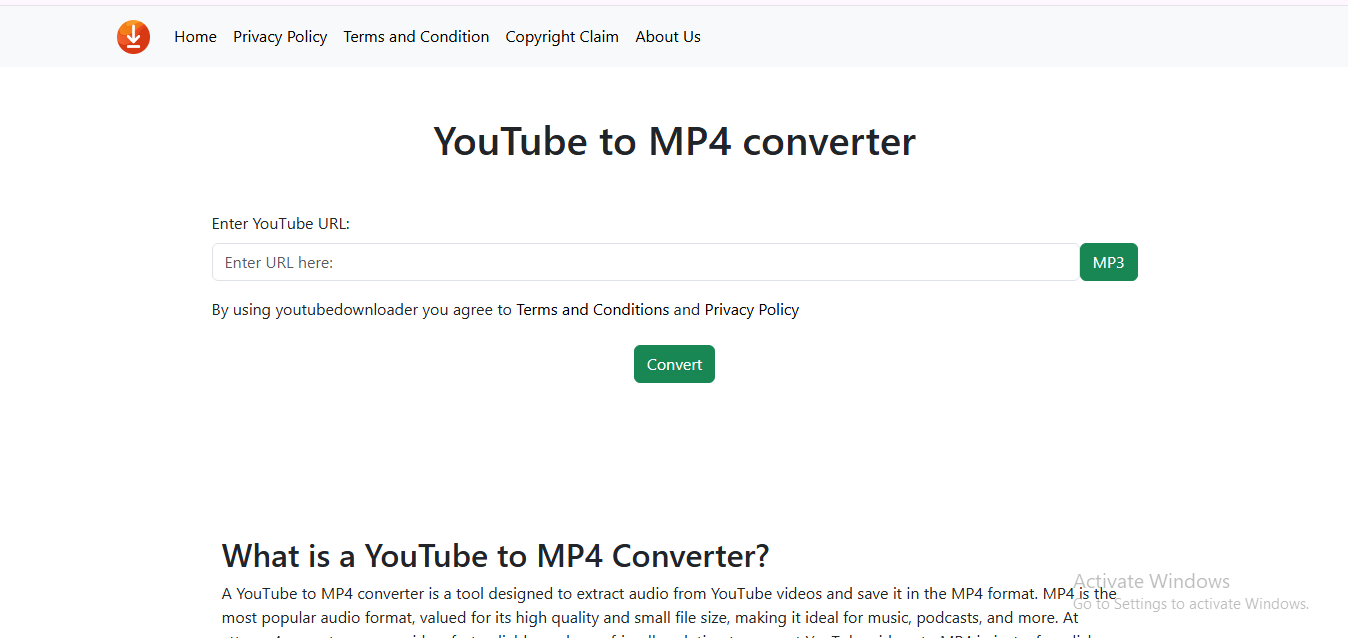Open the Copyright Claim page
This screenshot has width=1348, height=638.
coord(562,37)
